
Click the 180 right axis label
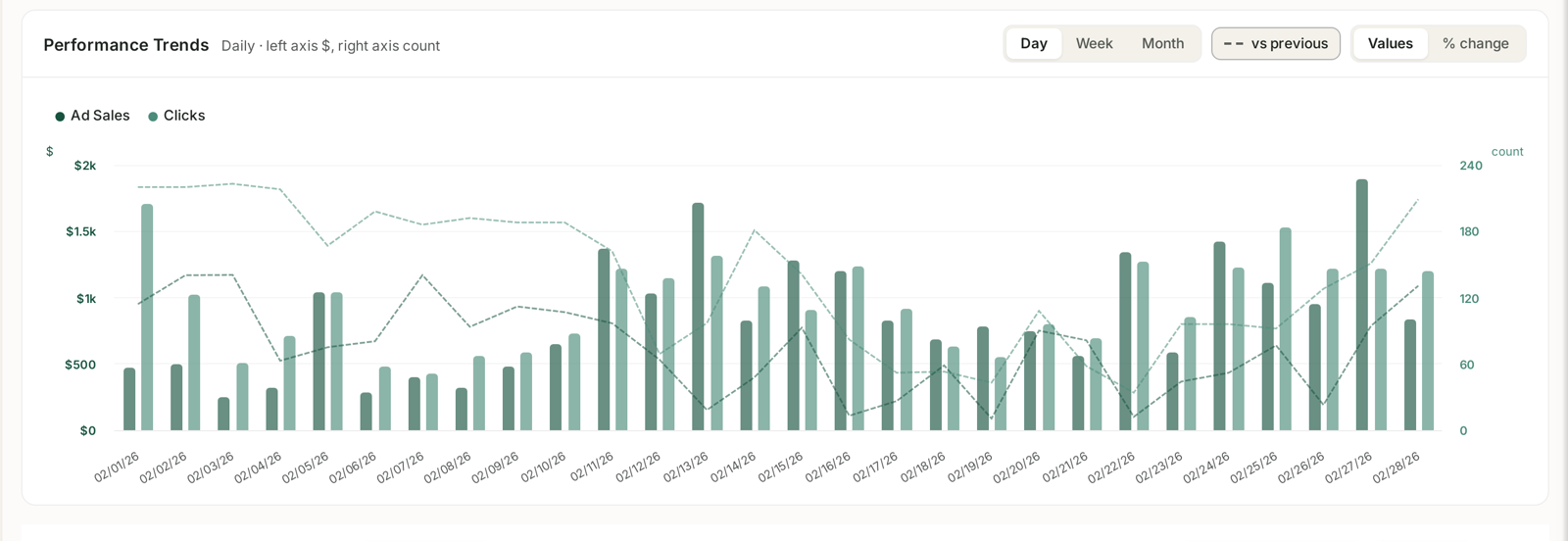(x=1469, y=232)
